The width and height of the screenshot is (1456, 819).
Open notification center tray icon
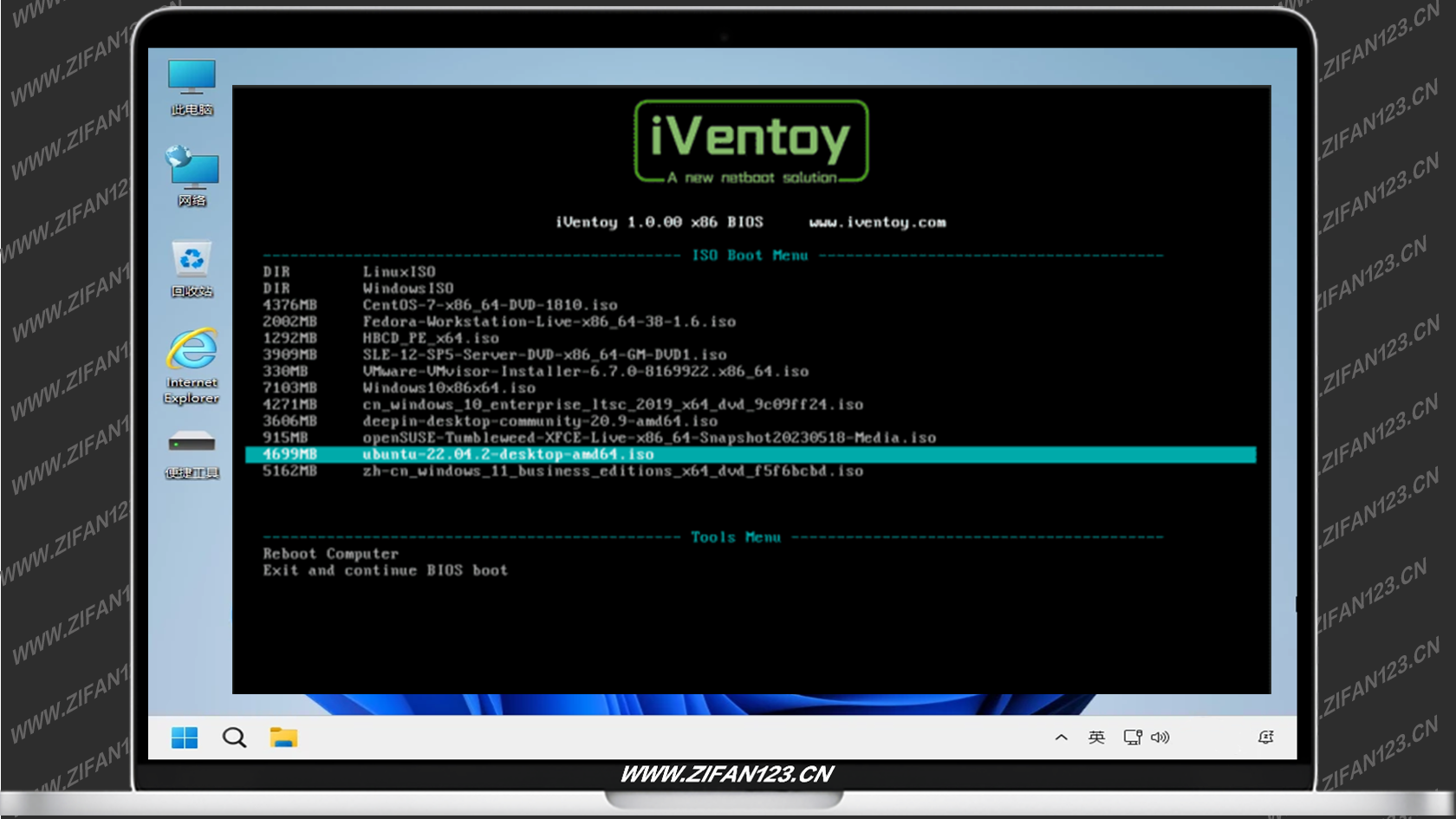point(1265,738)
